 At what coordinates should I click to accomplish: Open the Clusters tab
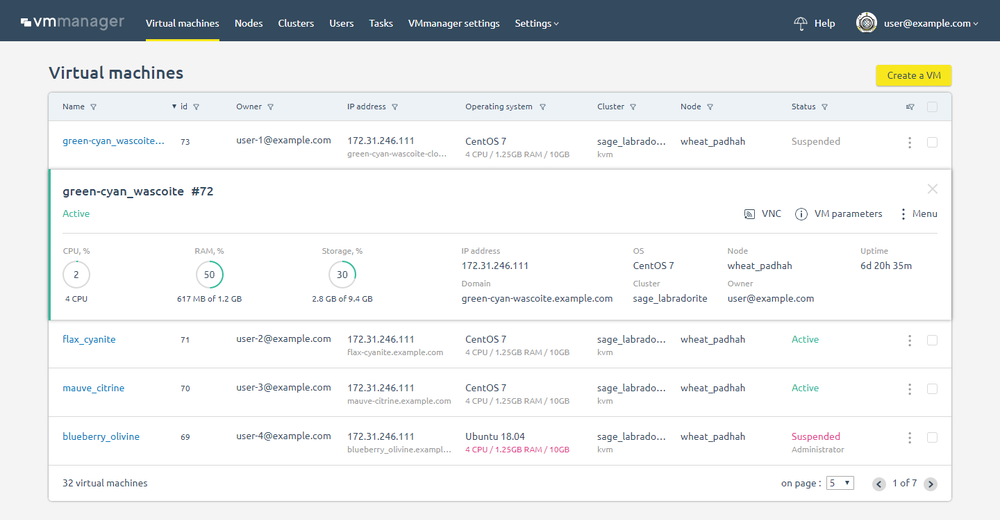[296, 24]
